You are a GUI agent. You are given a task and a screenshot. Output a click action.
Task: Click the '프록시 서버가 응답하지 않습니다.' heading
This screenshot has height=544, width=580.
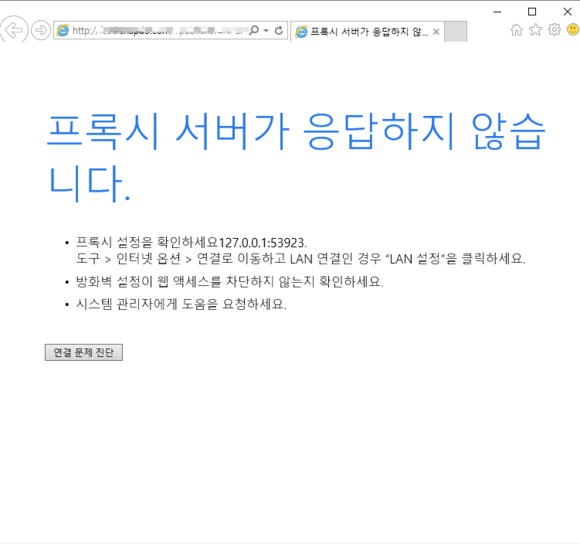[296, 158]
